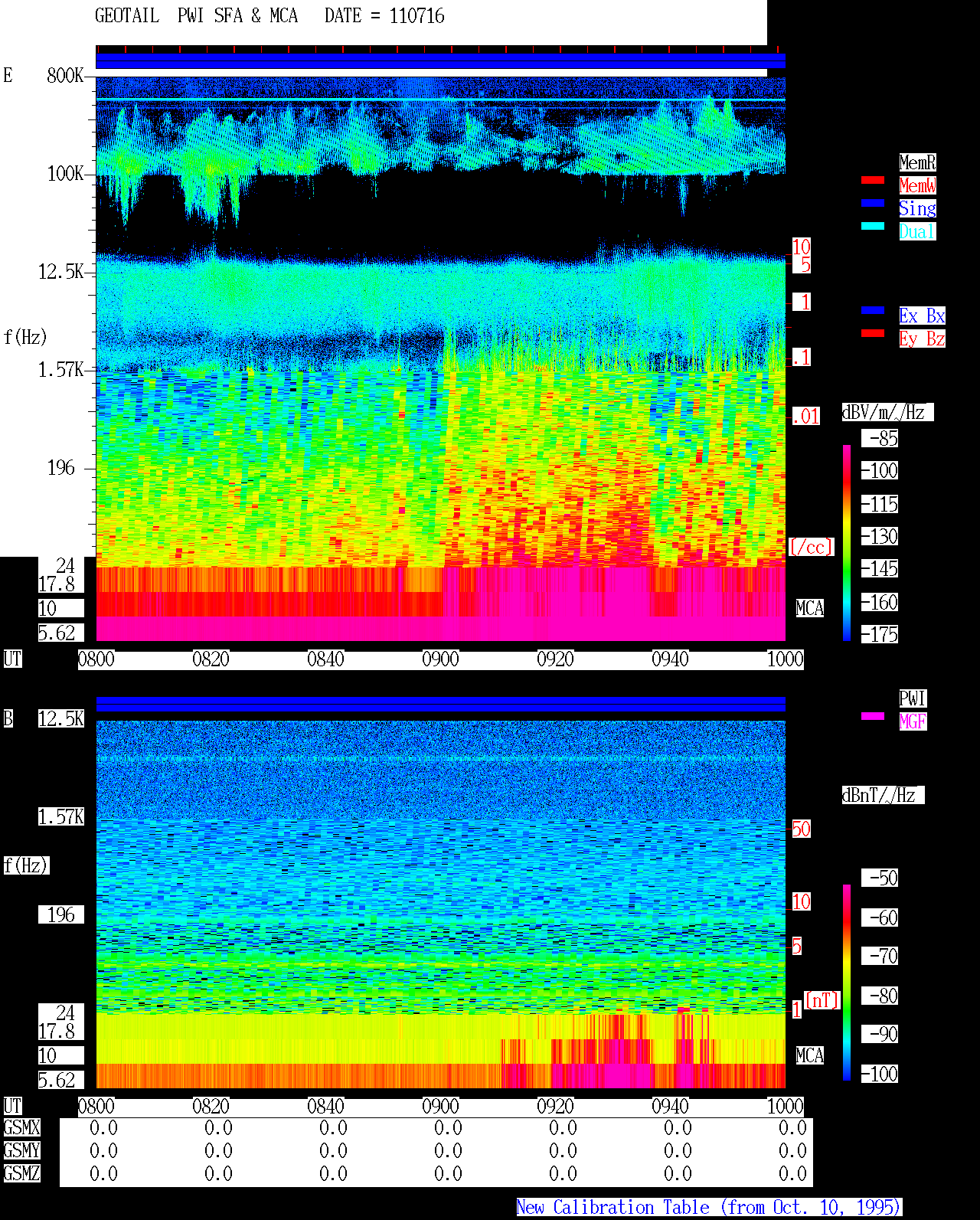Click the Ey Bz legend label
The image size is (980, 1220).
(x=922, y=339)
